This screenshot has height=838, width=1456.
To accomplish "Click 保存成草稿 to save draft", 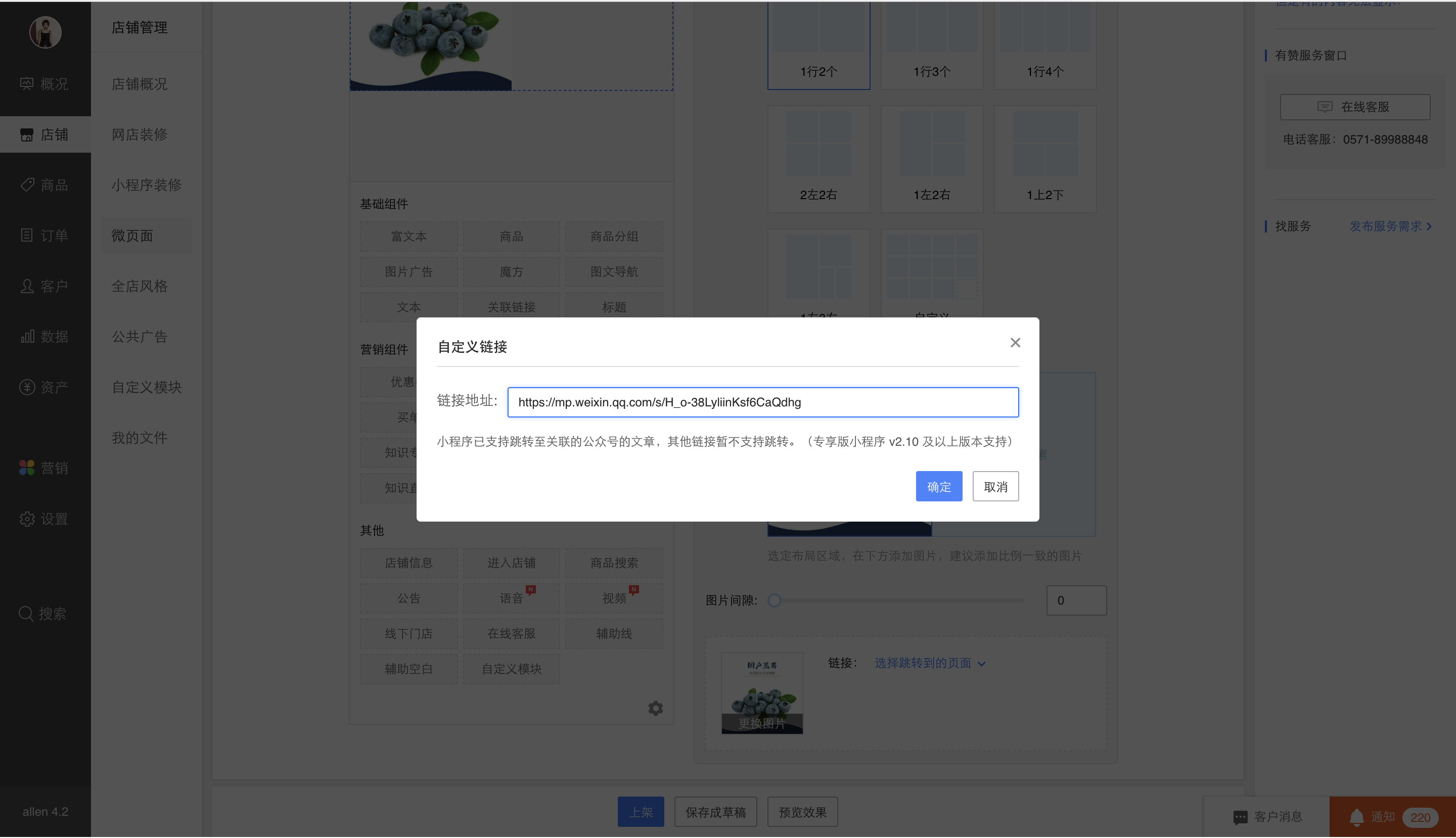I will 716,812.
